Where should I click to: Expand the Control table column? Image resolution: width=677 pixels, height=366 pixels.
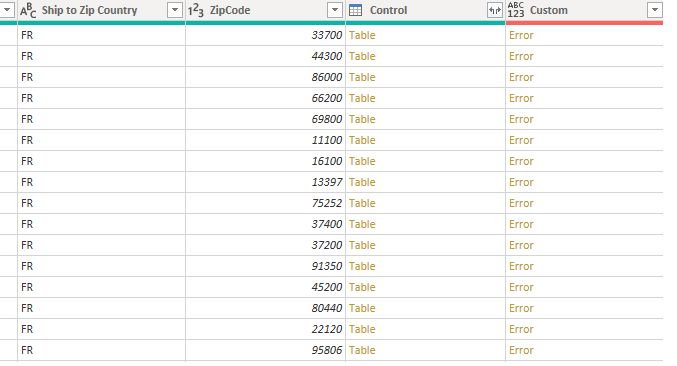tap(495, 10)
